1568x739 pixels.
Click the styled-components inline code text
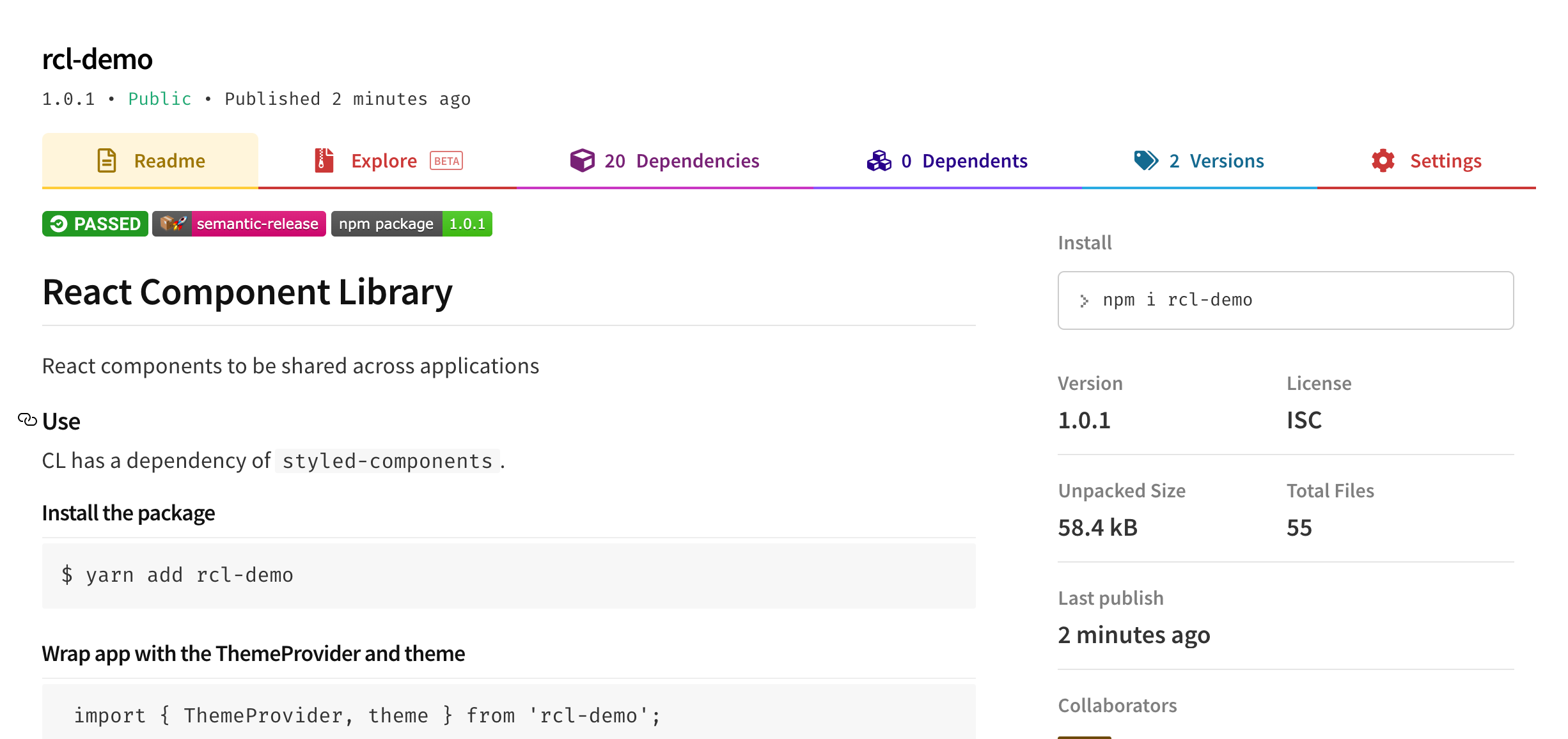(386, 460)
